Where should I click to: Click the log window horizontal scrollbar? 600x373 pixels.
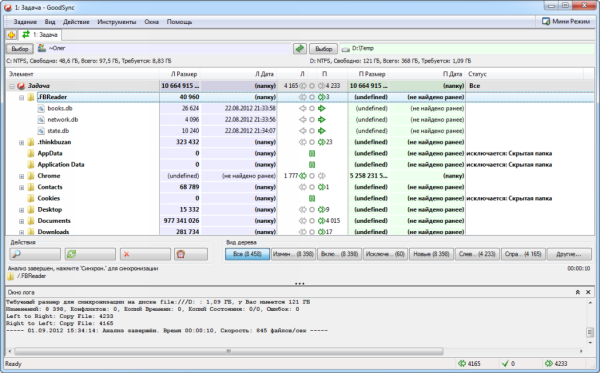pyautogui.click(x=228, y=351)
